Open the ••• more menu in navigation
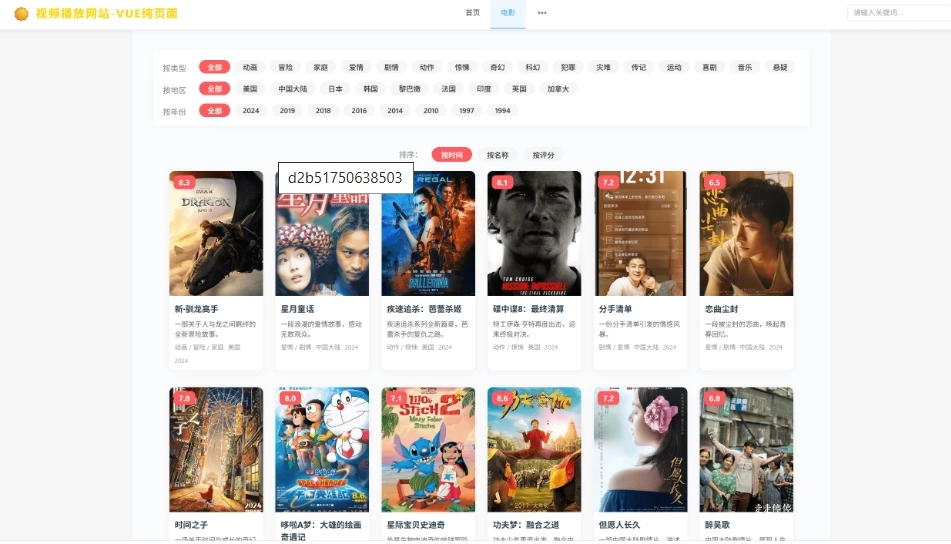Viewport: 951px width, 544px height. (x=542, y=13)
